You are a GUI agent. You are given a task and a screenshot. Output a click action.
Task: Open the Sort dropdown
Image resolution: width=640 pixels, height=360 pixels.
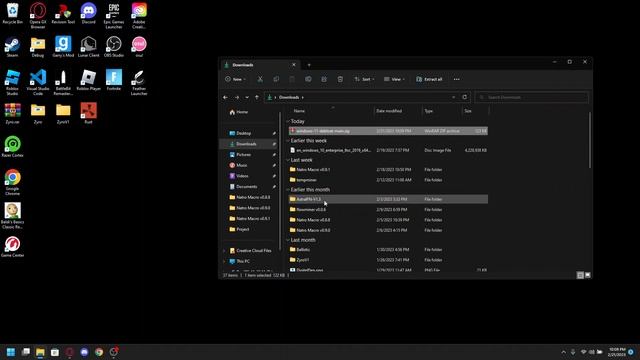(x=364, y=79)
